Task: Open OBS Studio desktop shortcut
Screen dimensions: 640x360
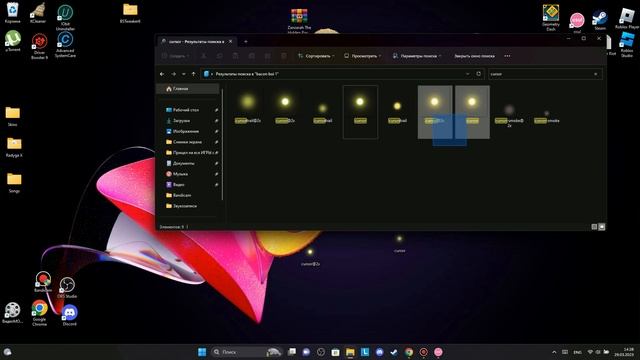Action: click(67, 287)
